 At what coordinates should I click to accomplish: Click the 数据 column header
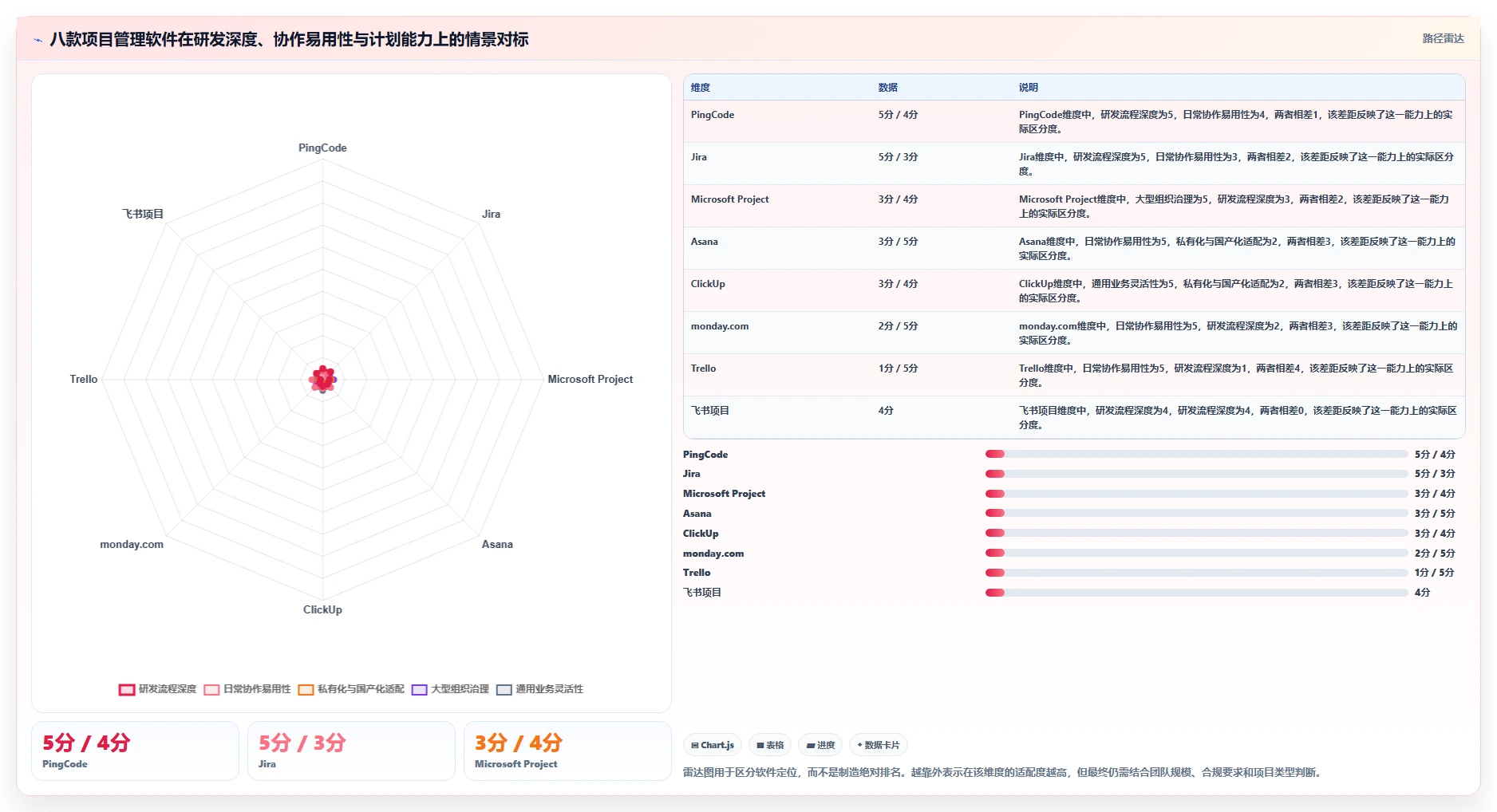tap(888, 88)
